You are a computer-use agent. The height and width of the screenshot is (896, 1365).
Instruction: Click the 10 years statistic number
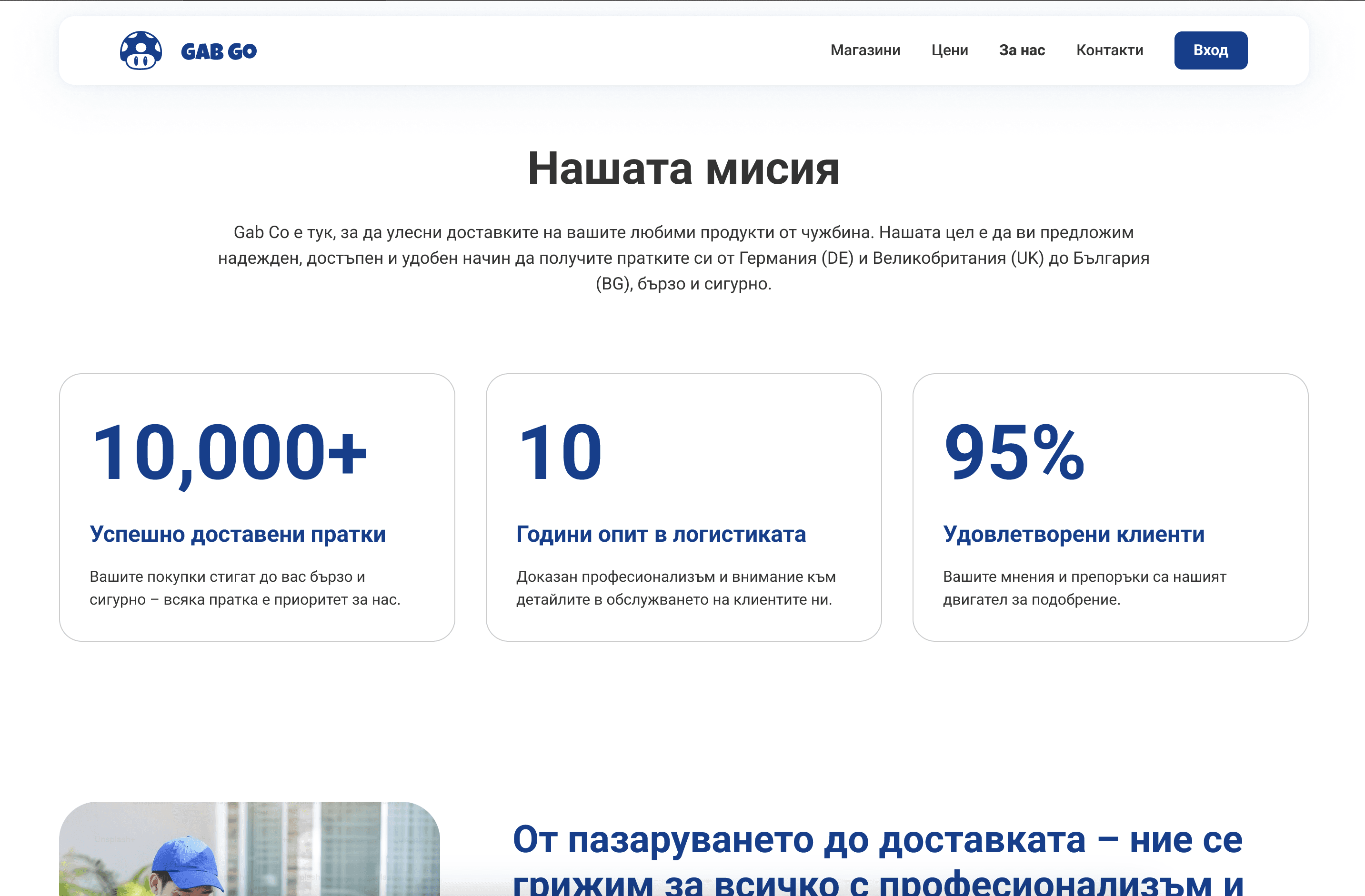point(560,452)
